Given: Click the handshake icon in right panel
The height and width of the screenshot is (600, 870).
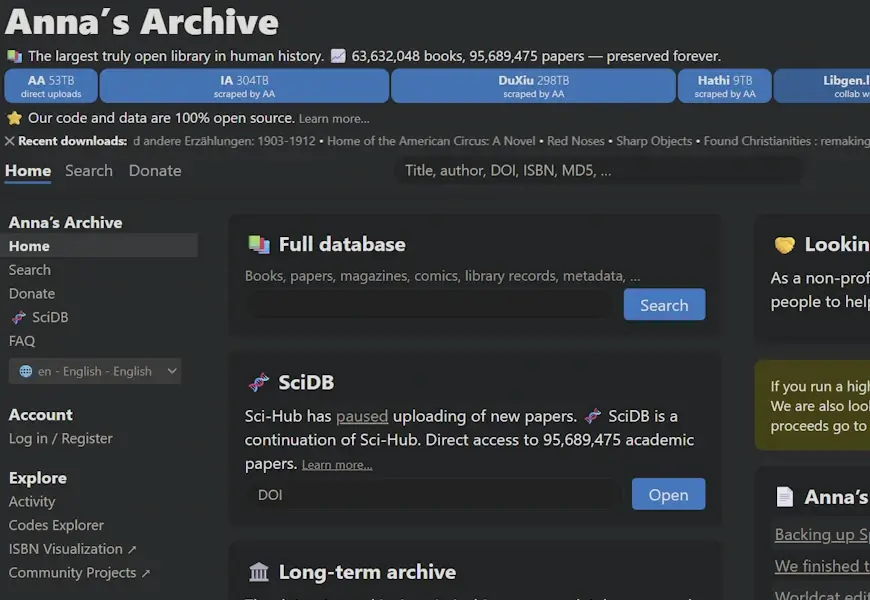Looking at the screenshot, I should coord(785,245).
